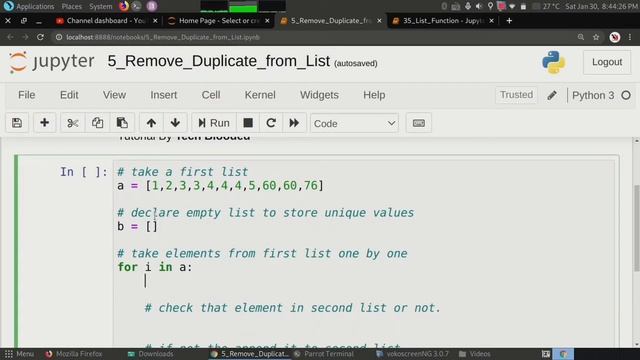Click the Trusted notebook button
The width and height of the screenshot is (640, 360).
tap(516, 95)
